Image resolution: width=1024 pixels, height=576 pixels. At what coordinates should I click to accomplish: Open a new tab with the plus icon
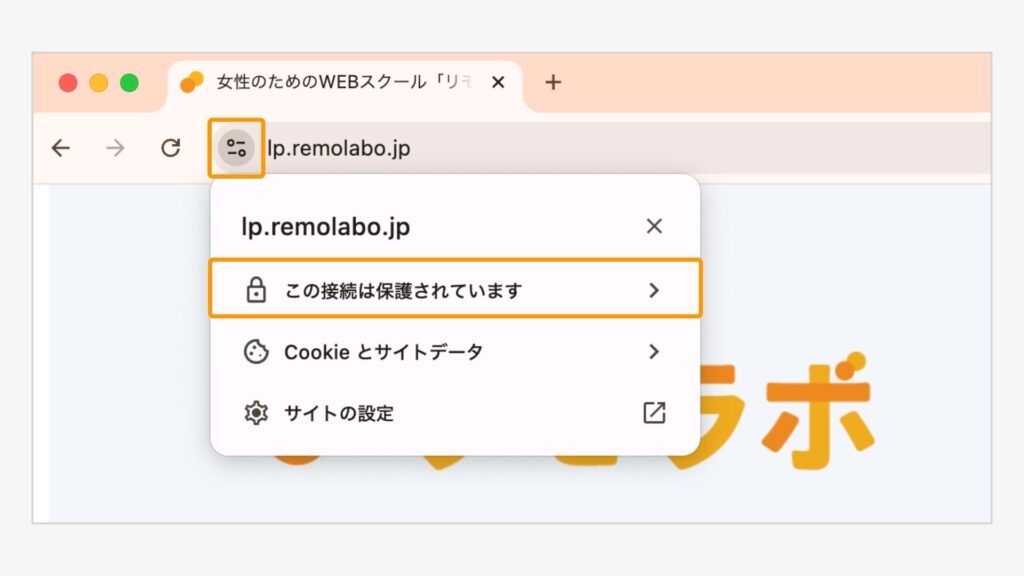(553, 82)
